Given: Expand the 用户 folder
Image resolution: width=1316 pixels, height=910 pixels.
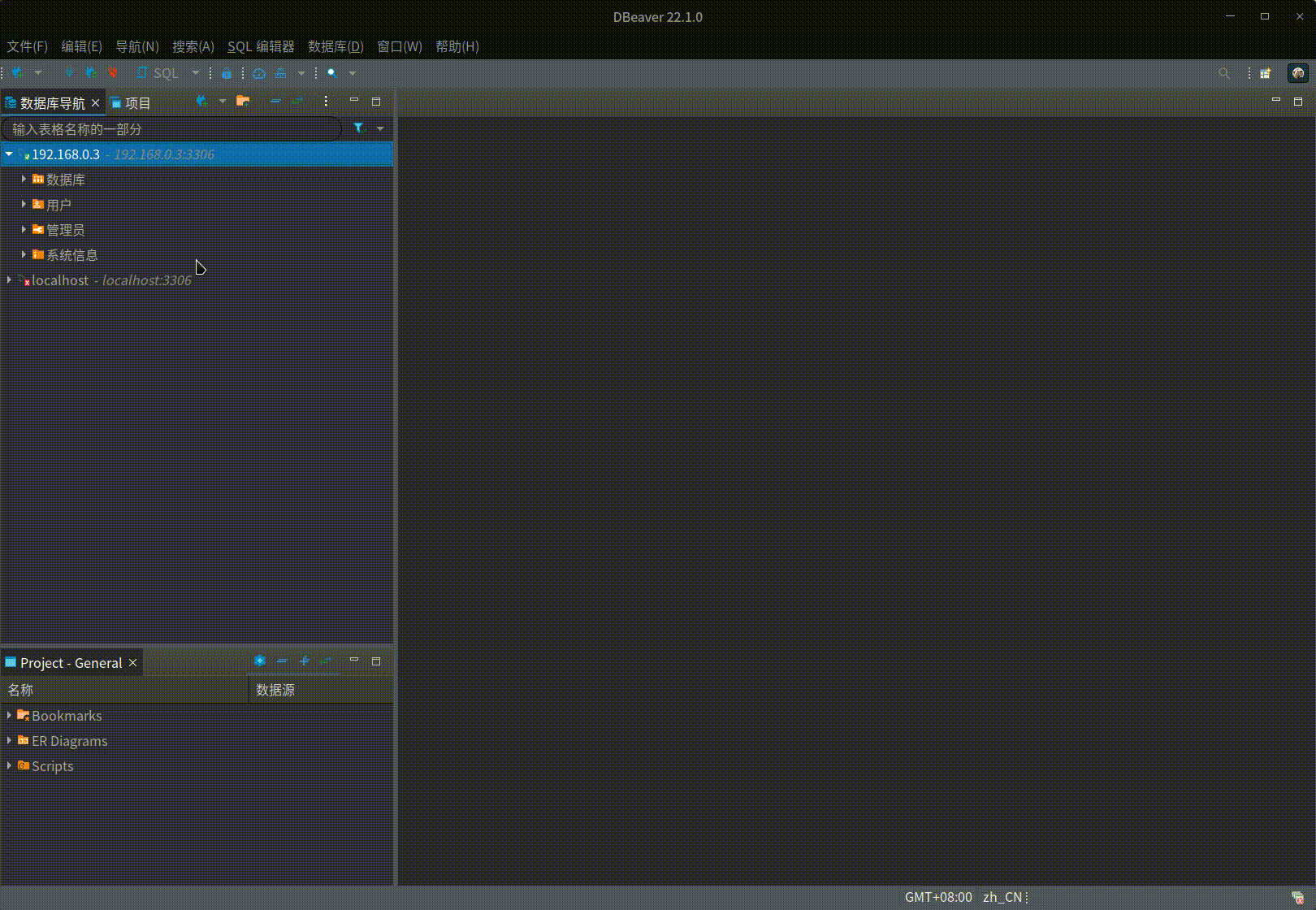Looking at the screenshot, I should click(x=24, y=205).
